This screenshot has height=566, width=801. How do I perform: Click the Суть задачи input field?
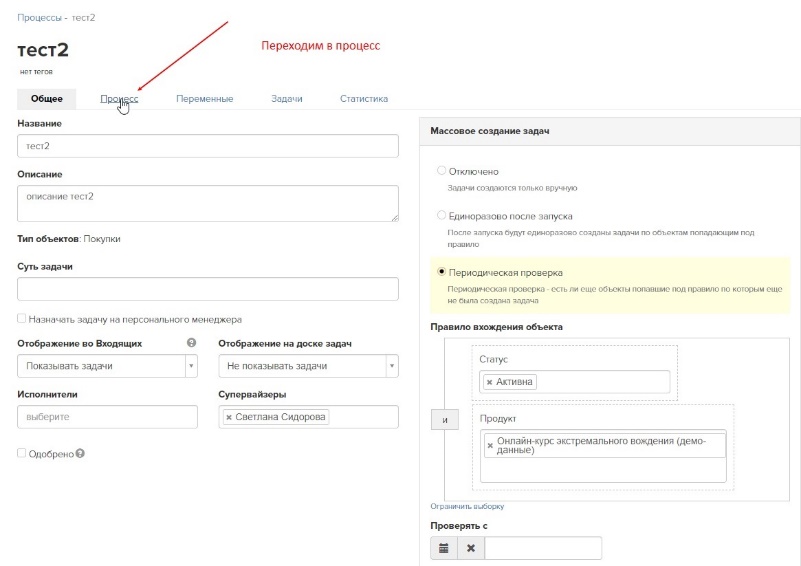pyautogui.click(x=208, y=289)
